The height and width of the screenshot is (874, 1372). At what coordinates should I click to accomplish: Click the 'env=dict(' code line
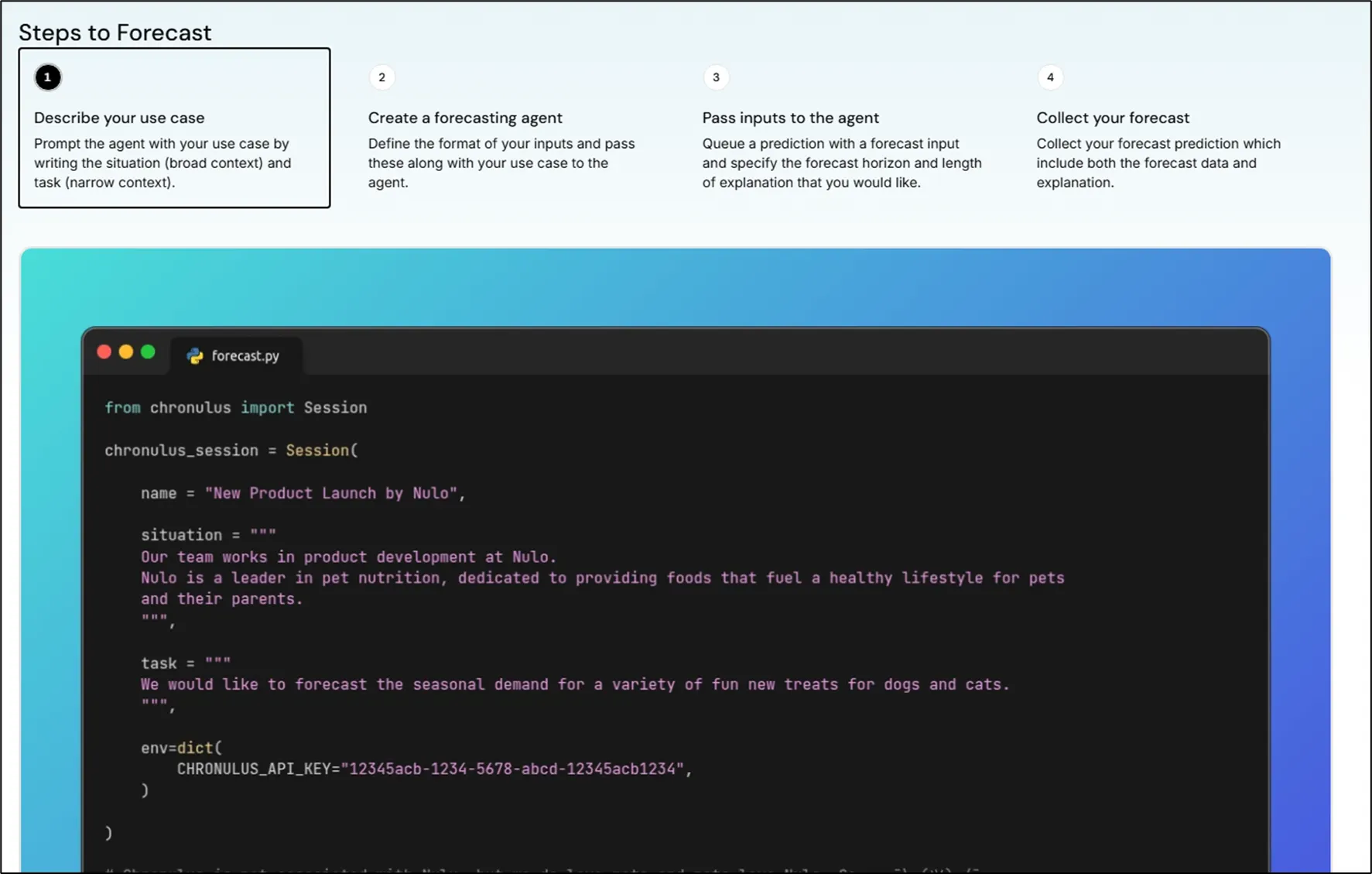(181, 748)
